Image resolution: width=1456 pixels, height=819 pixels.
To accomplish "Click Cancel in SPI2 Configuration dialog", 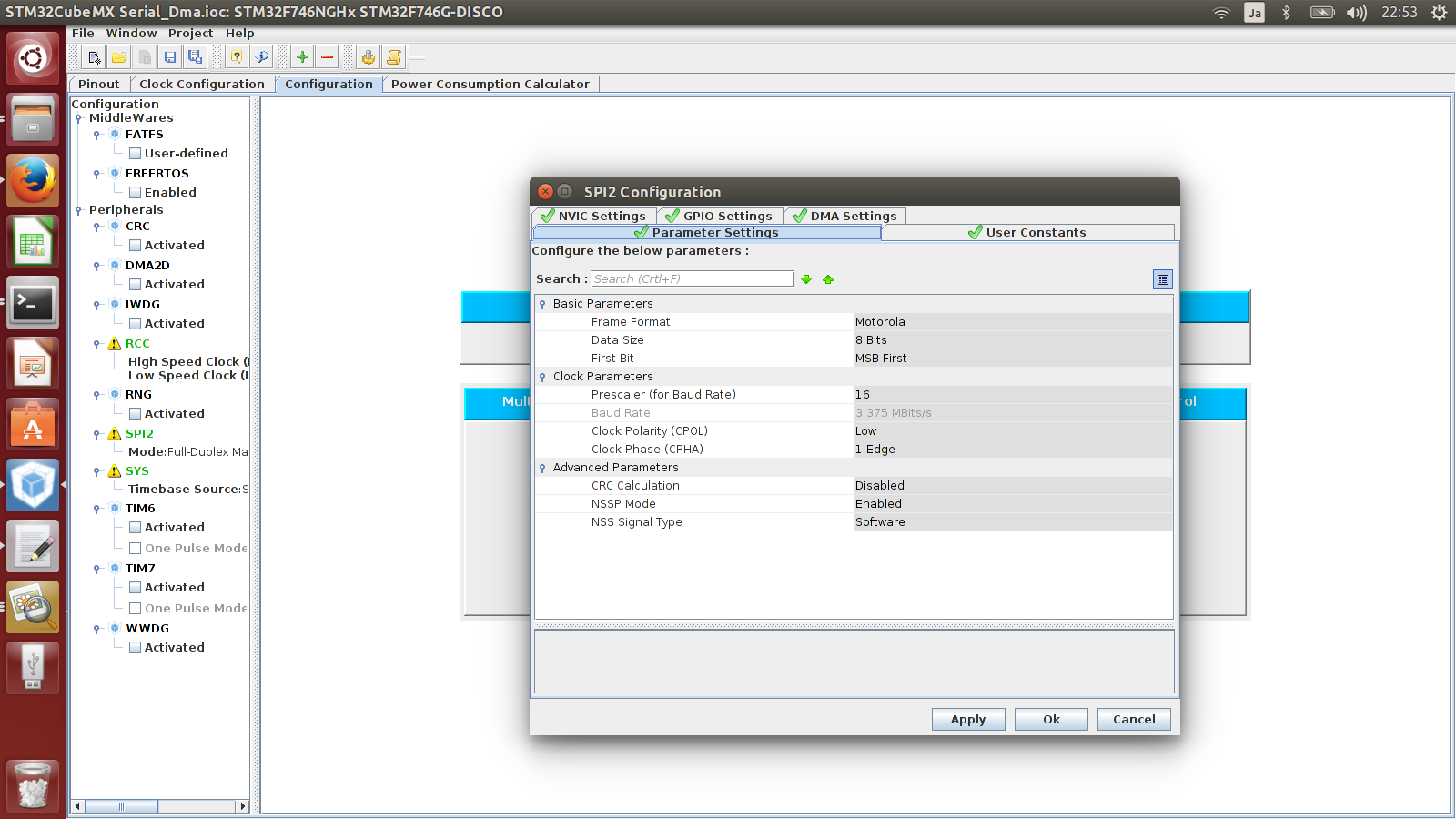I will (x=1133, y=719).
